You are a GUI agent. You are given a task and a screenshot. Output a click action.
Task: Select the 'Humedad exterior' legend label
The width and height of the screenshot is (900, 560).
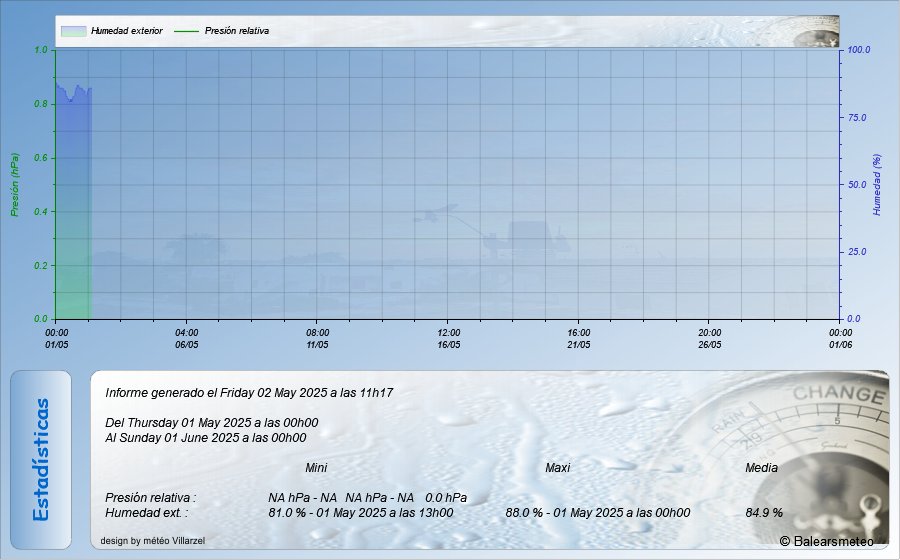[x=127, y=31]
